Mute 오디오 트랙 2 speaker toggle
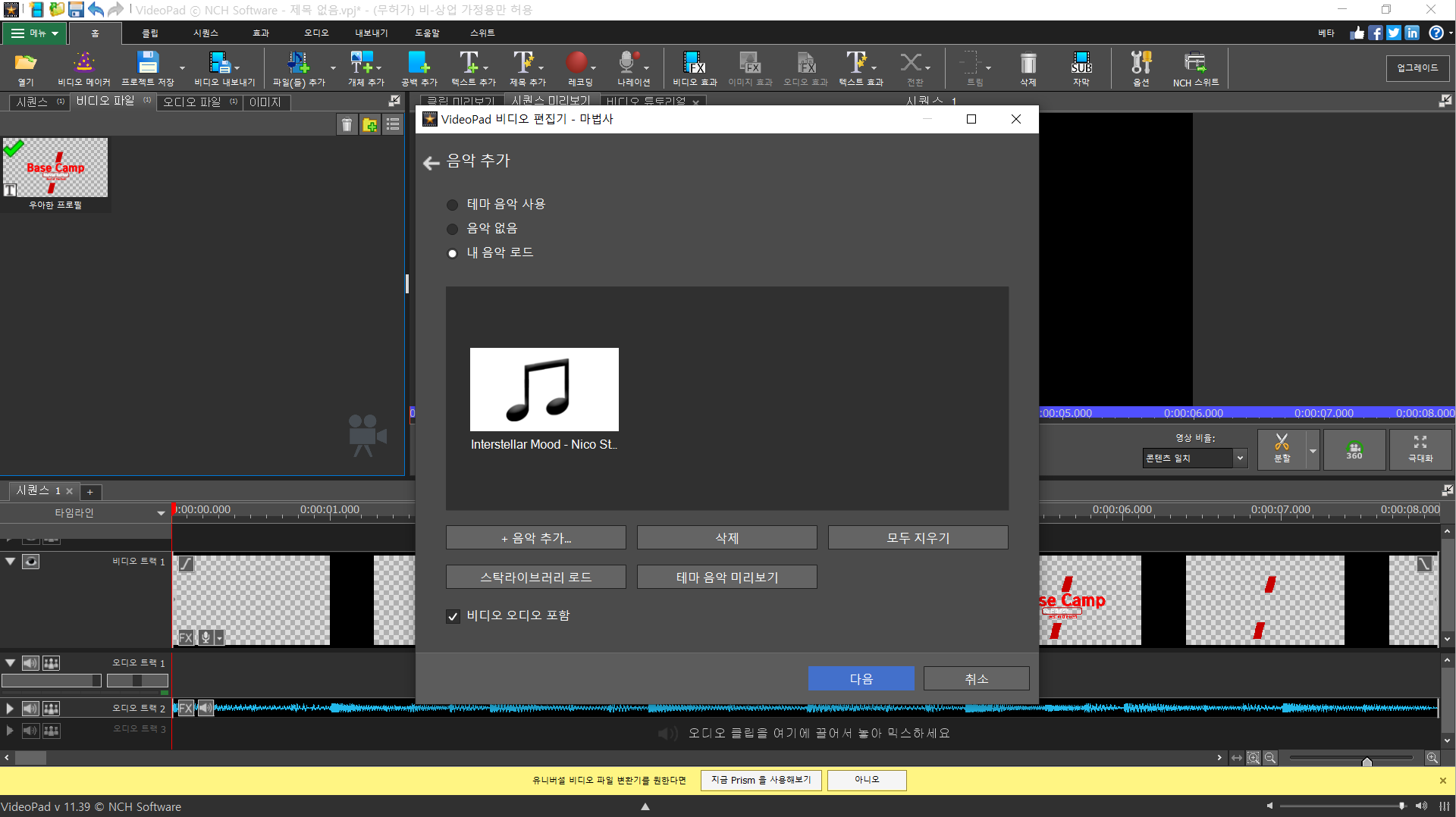This screenshot has width=1456, height=817. (30, 709)
